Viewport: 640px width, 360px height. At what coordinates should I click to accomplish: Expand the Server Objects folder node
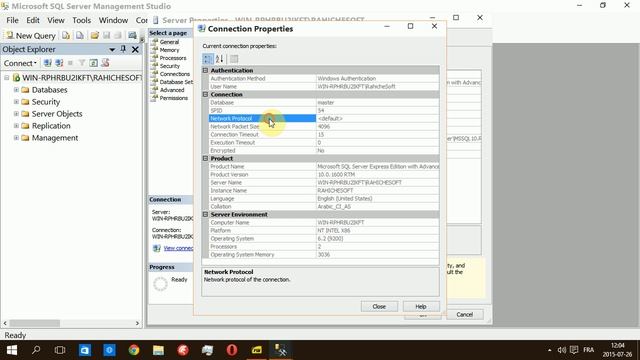pos(16,113)
